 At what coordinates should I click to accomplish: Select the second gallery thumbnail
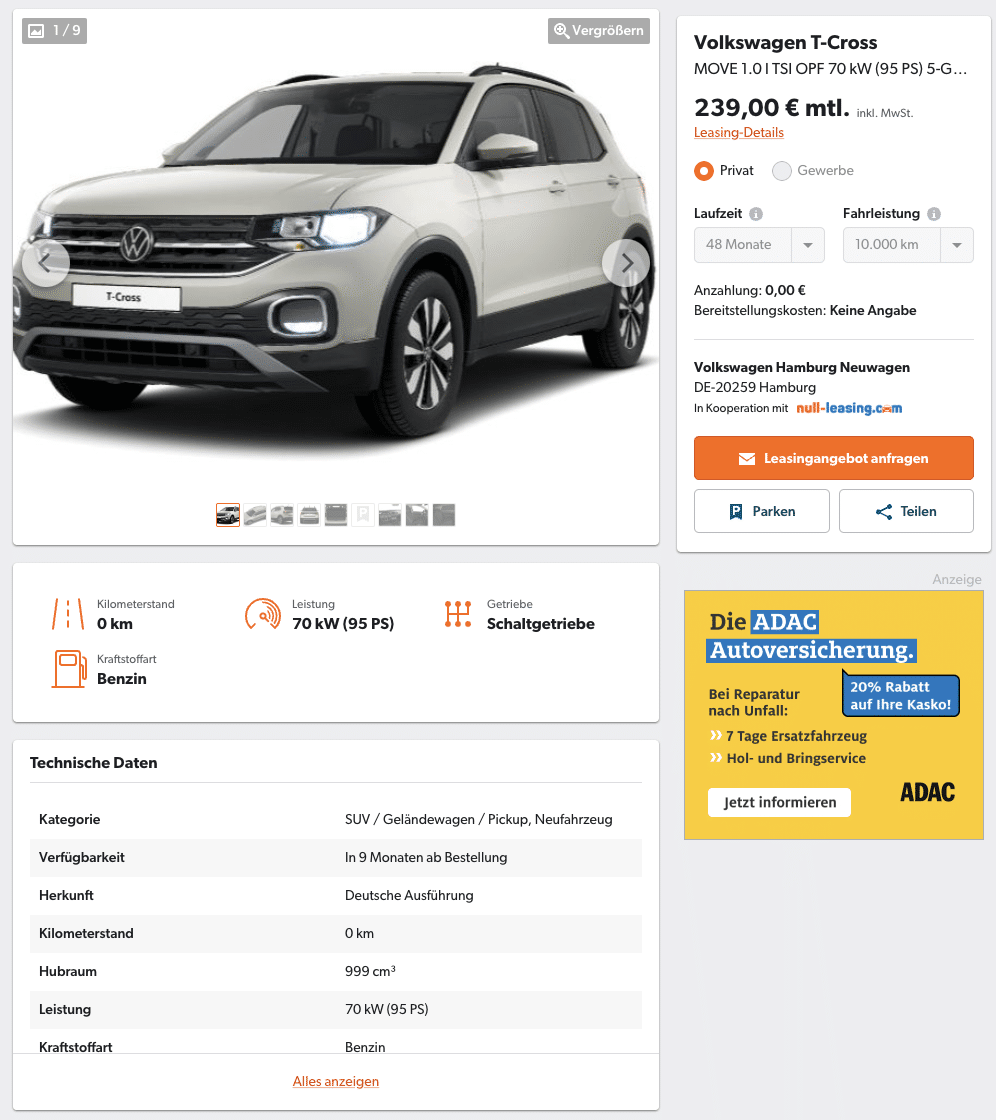coord(255,515)
